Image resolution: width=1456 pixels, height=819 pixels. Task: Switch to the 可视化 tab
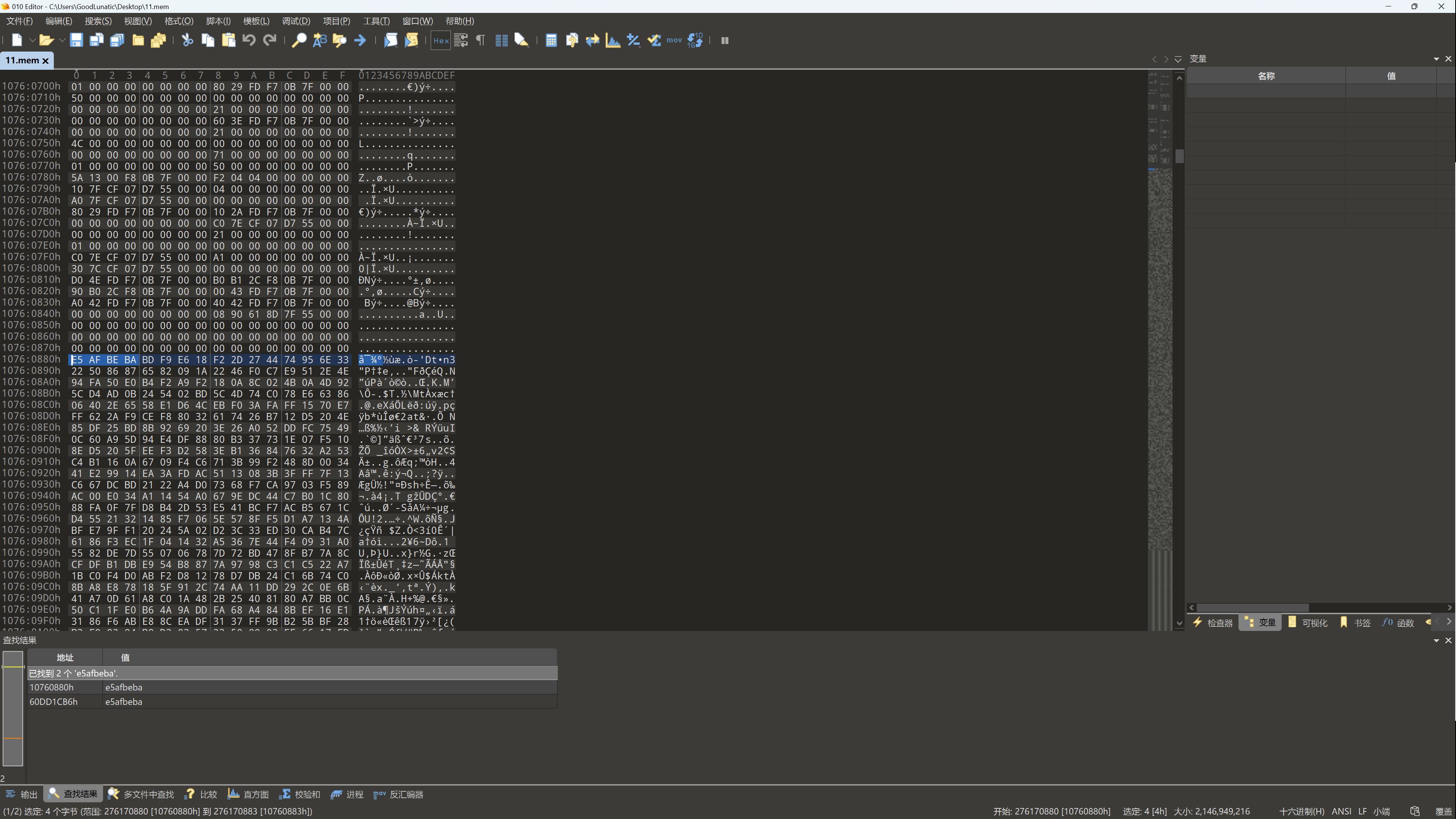(1308, 623)
